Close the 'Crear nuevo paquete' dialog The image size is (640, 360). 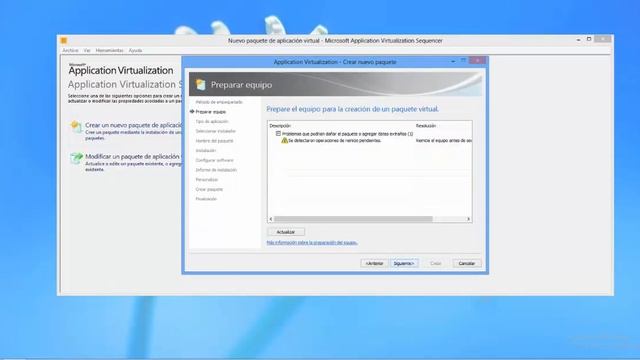(x=477, y=61)
